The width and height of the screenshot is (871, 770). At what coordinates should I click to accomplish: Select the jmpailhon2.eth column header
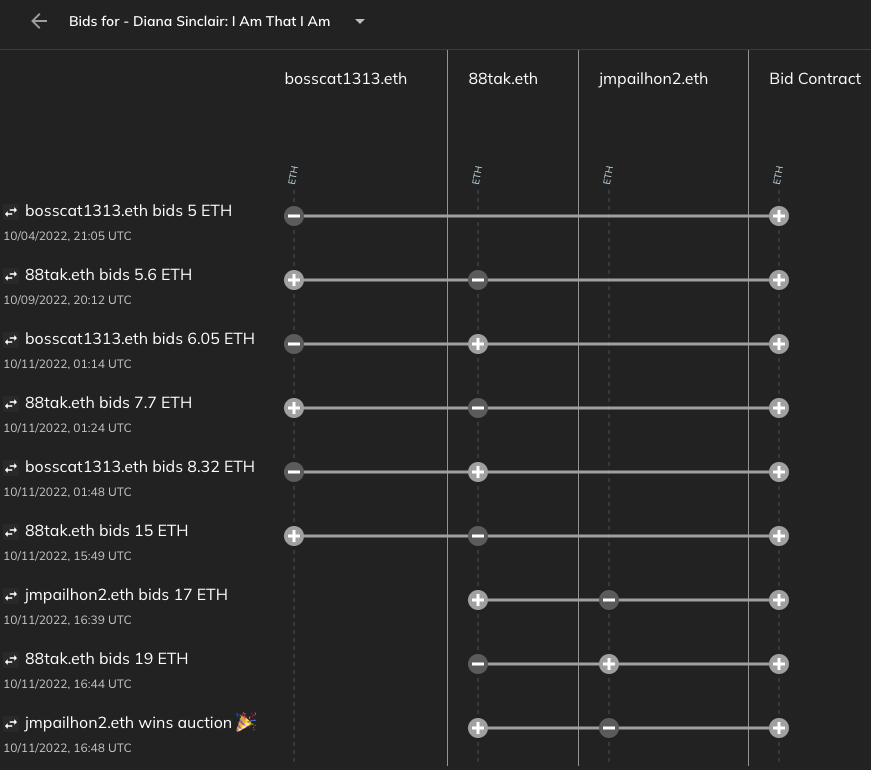(653, 78)
